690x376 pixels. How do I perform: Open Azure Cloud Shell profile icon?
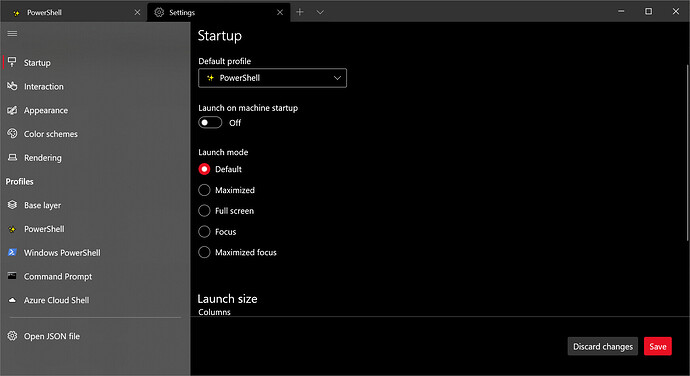click(12, 300)
